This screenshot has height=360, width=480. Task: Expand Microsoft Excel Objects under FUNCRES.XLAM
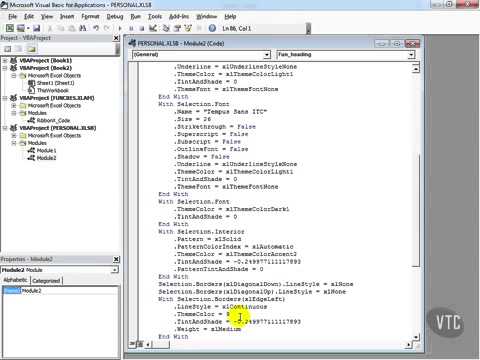click(x=14, y=106)
